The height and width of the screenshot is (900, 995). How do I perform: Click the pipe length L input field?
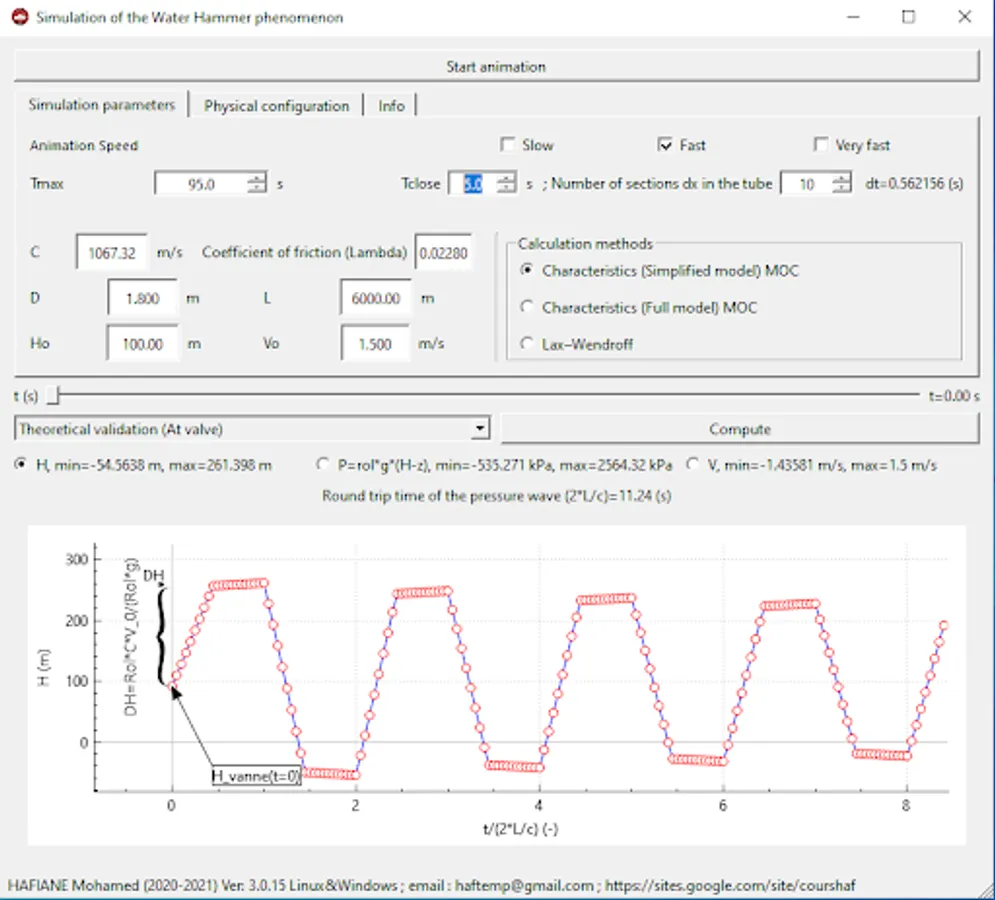point(376,298)
